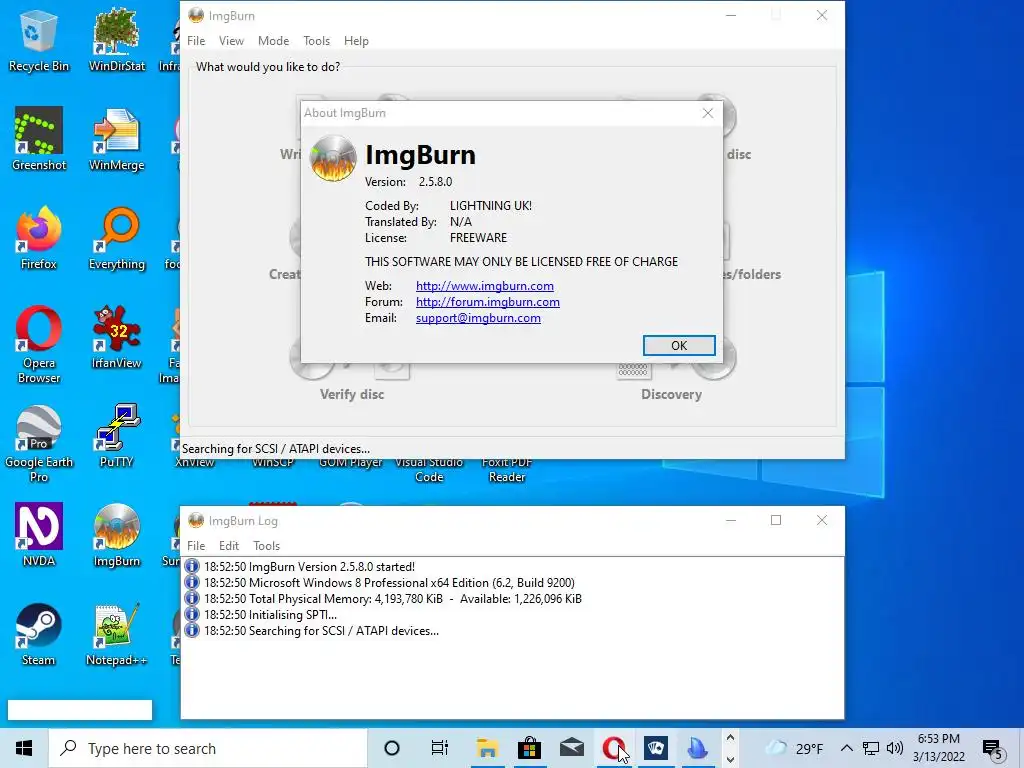Launch Google Earth Pro desktop icon

pyautogui.click(x=39, y=443)
